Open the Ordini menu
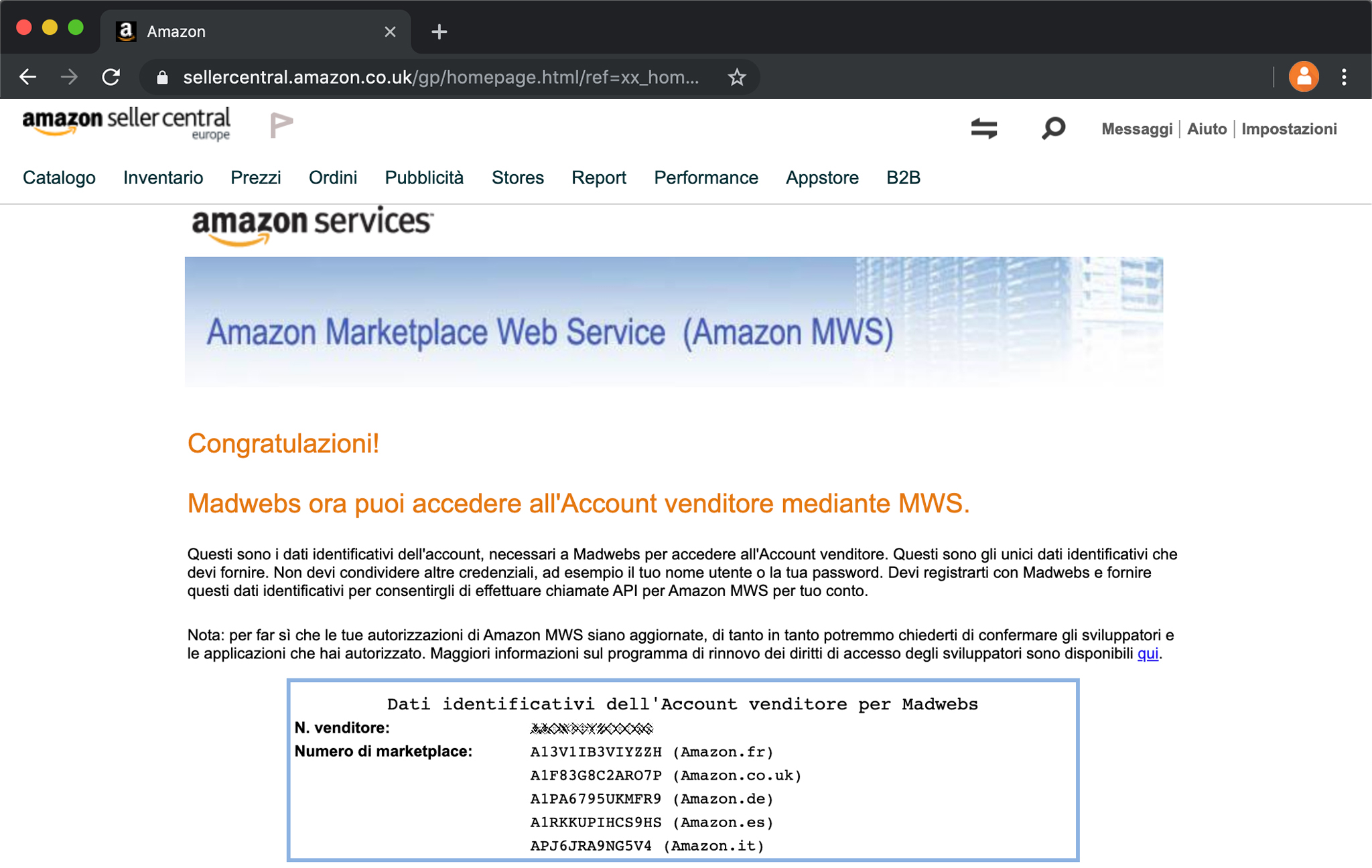The image size is (1372, 868). 332,177
